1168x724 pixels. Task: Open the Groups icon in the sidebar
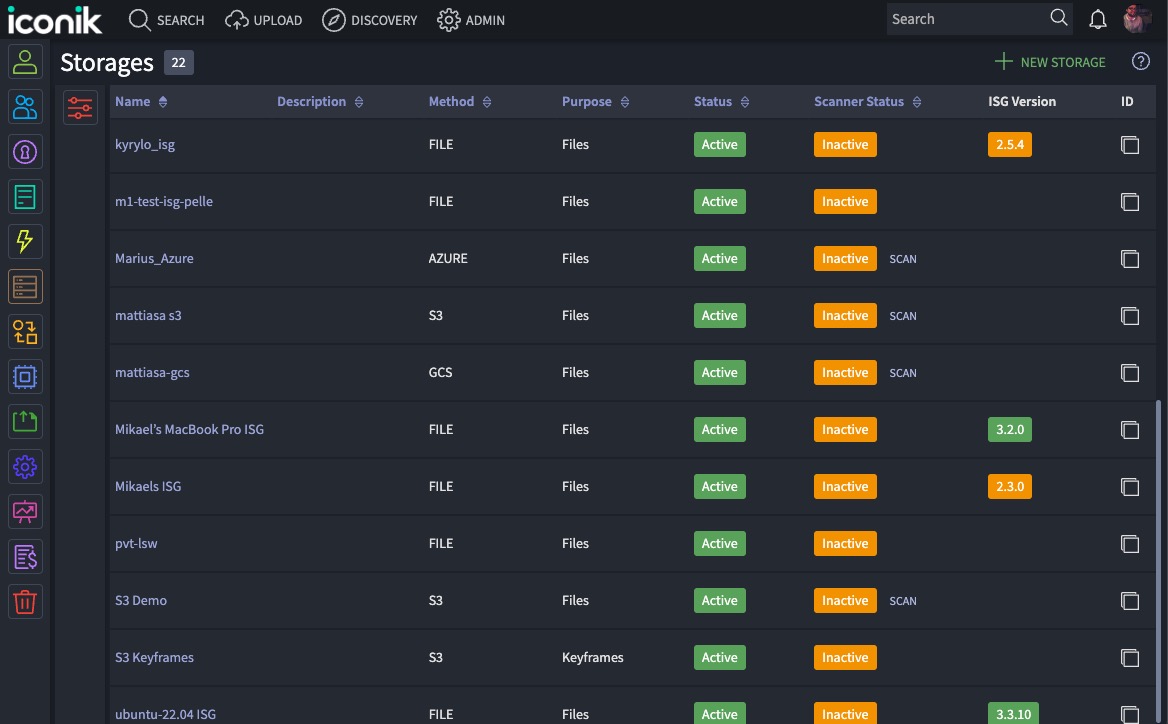(x=25, y=107)
